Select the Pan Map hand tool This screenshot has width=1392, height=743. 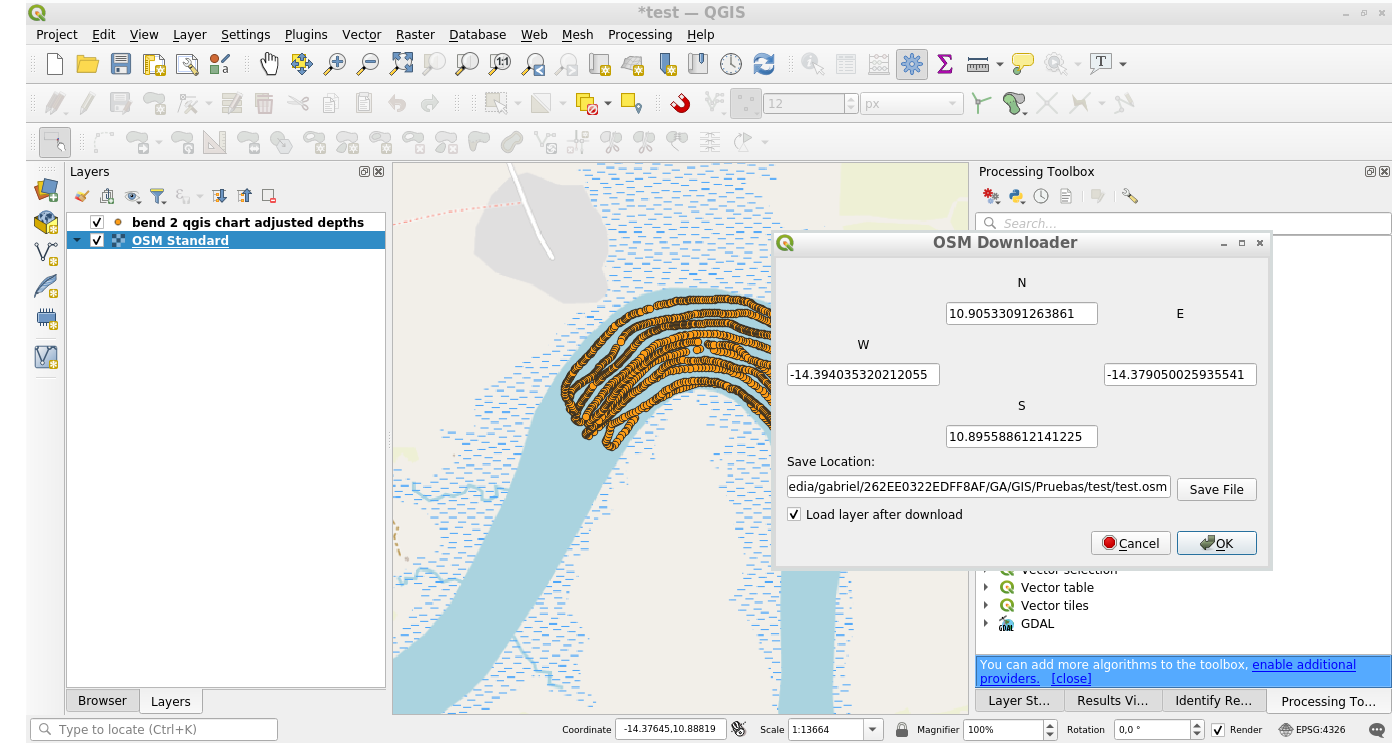pos(269,64)
